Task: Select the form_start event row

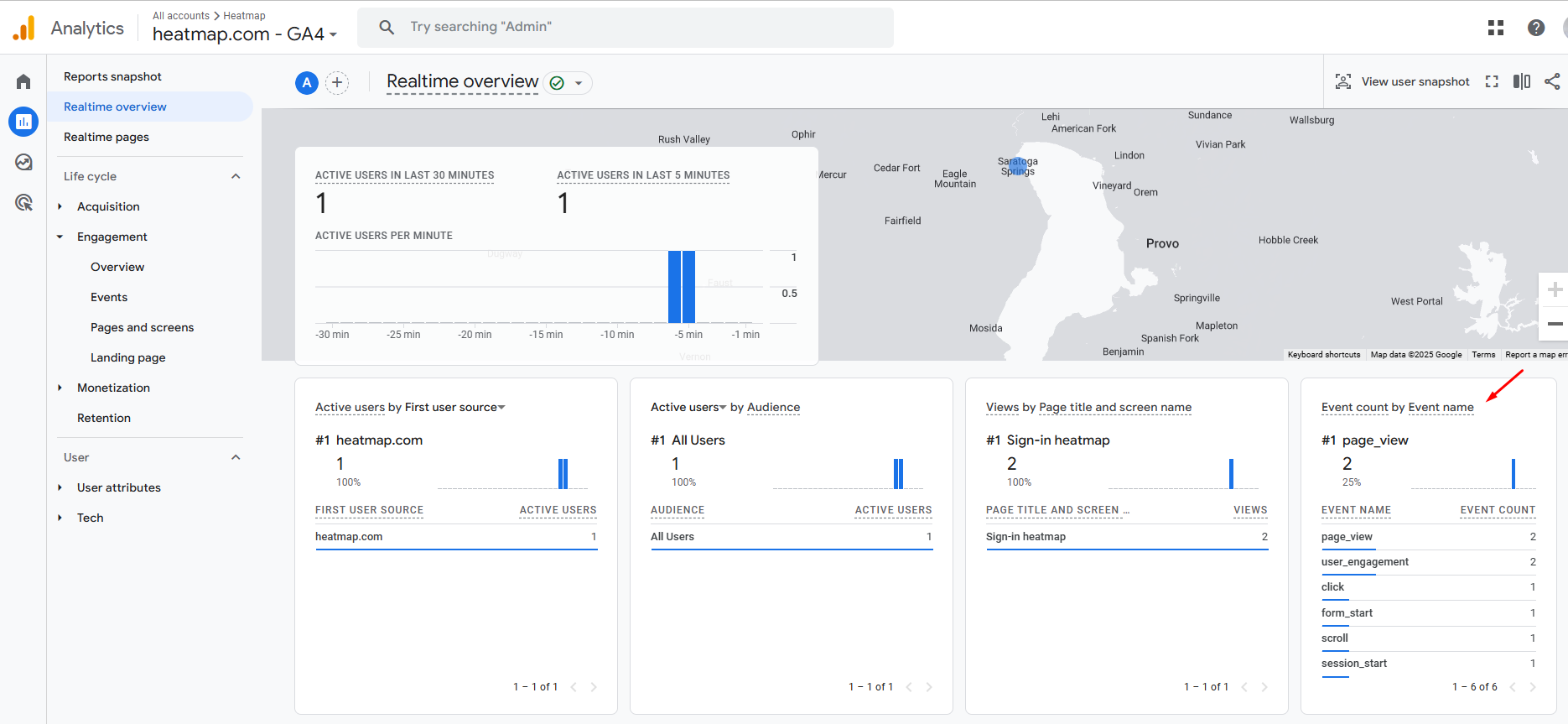Action: point(1429,613)
